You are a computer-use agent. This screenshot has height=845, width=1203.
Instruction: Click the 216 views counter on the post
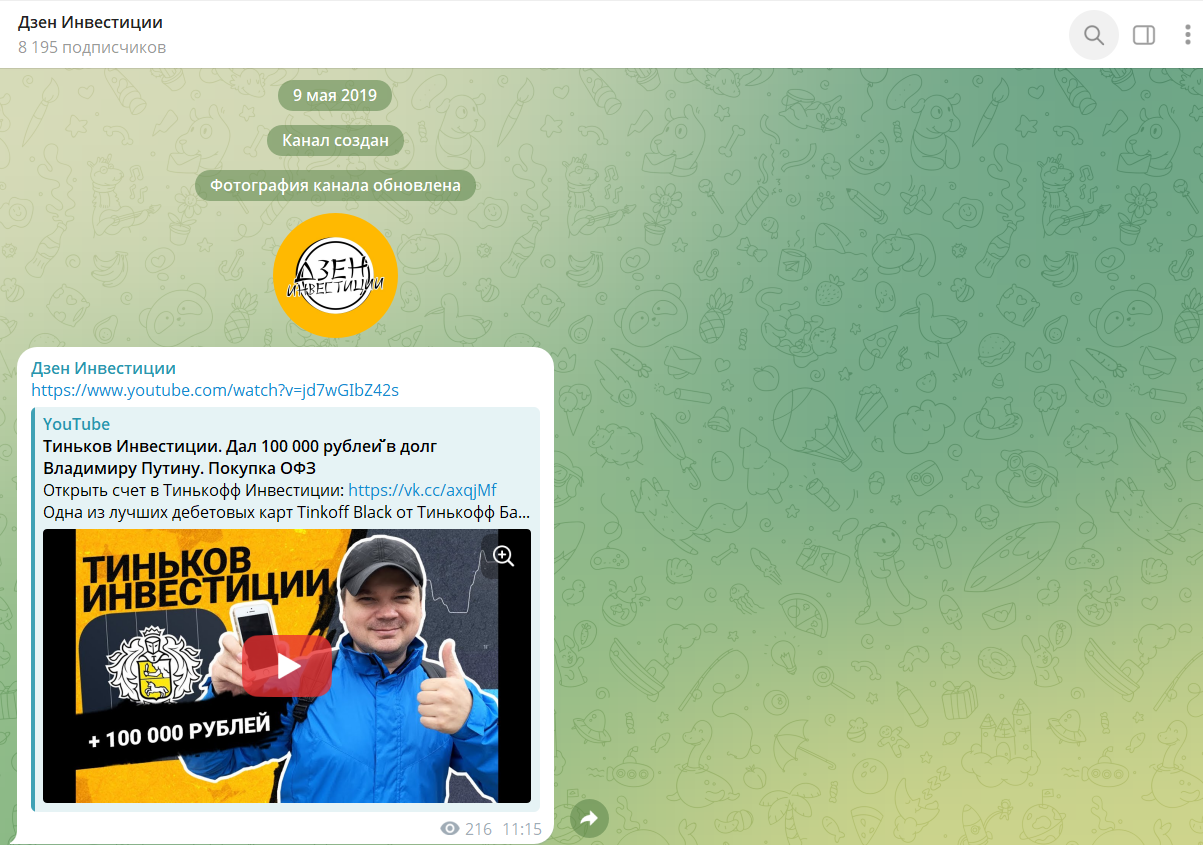point(467,829)
